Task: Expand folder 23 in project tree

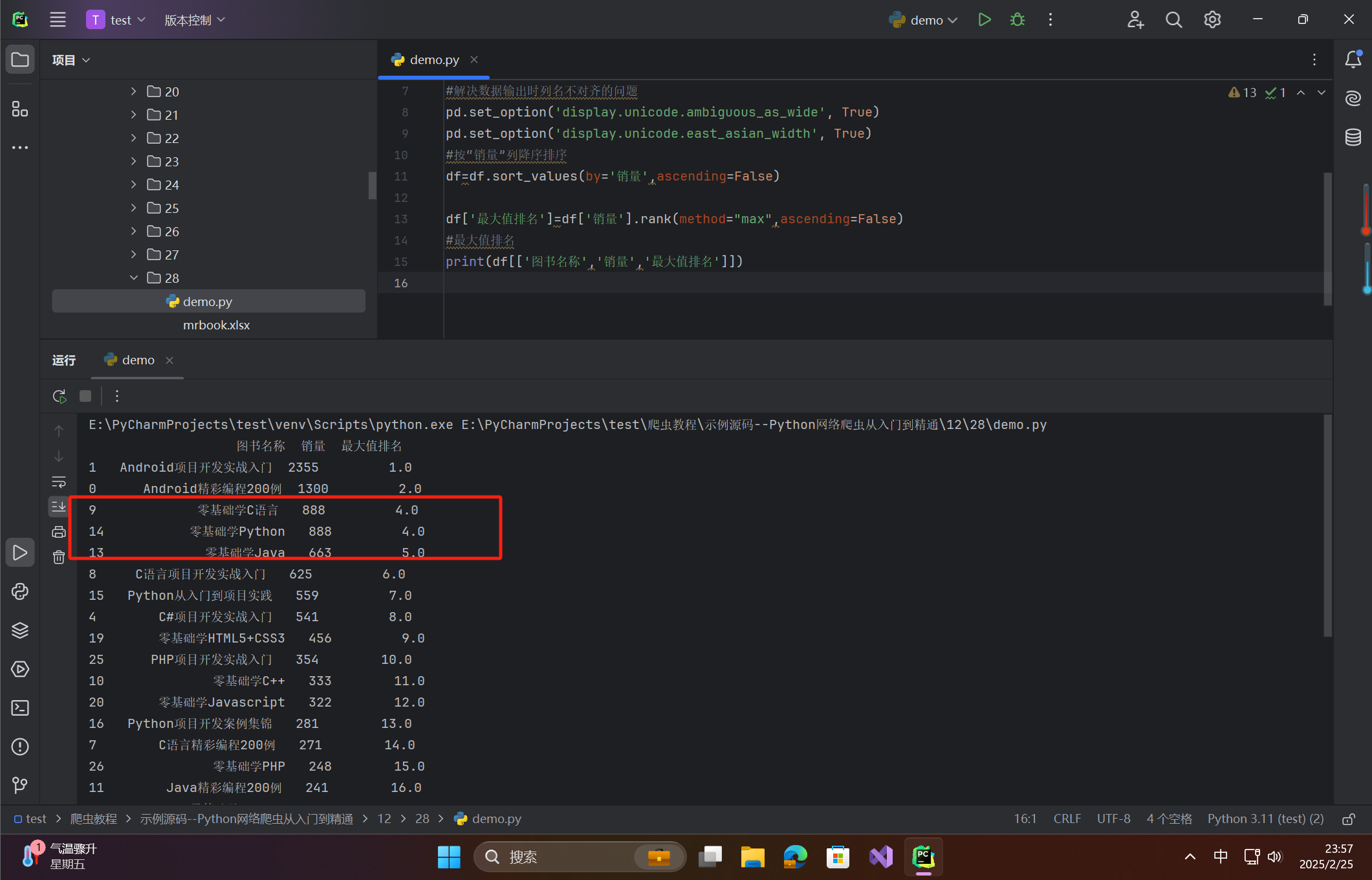Action: [x=134, y=161]
